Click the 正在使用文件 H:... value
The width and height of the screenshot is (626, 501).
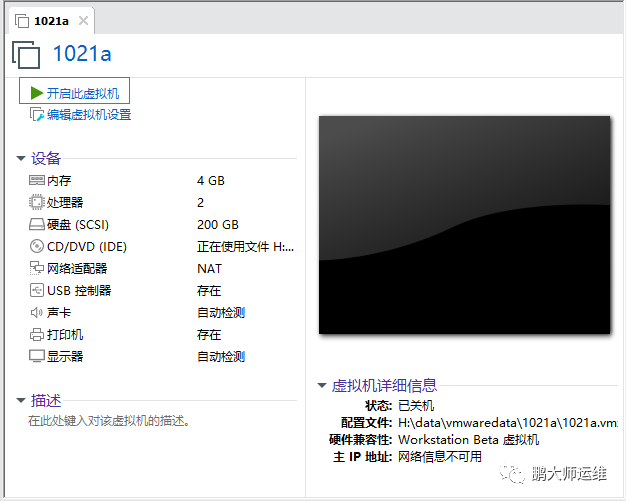[x=246, y=246]
